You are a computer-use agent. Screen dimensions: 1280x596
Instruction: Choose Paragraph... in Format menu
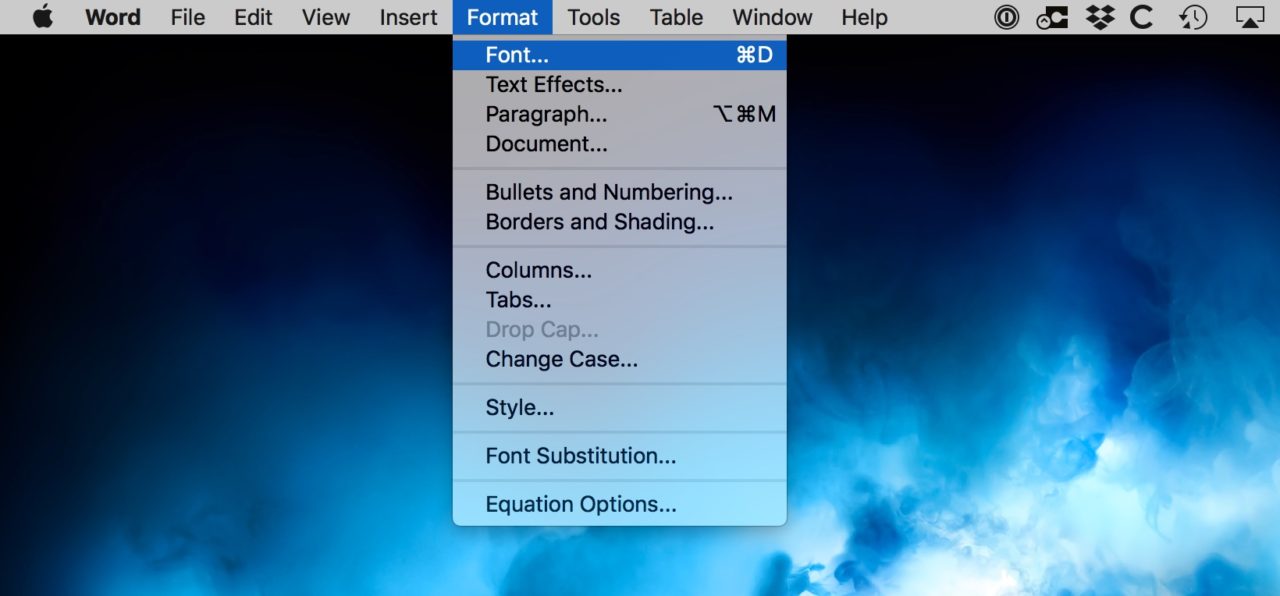coord(620,114)
